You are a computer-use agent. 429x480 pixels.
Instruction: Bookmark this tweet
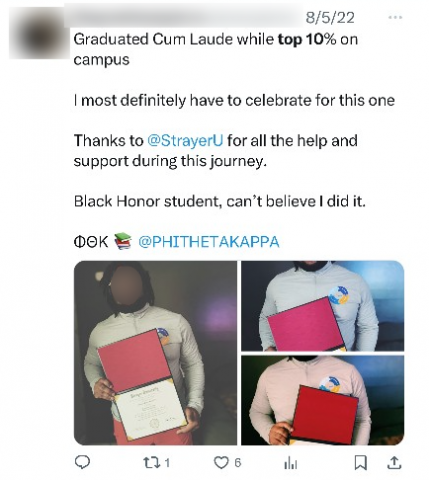[x=360, y=463]
